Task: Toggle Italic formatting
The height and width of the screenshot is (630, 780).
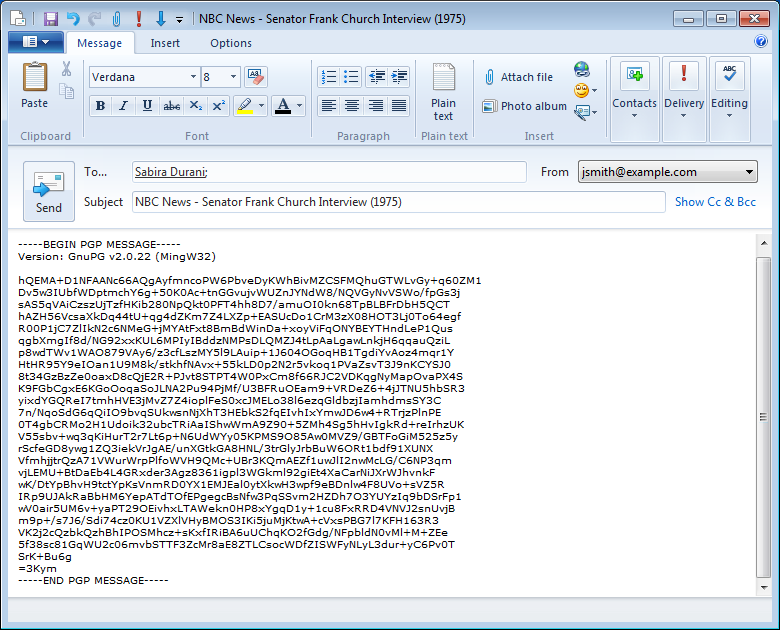Action: click(123, 105)
